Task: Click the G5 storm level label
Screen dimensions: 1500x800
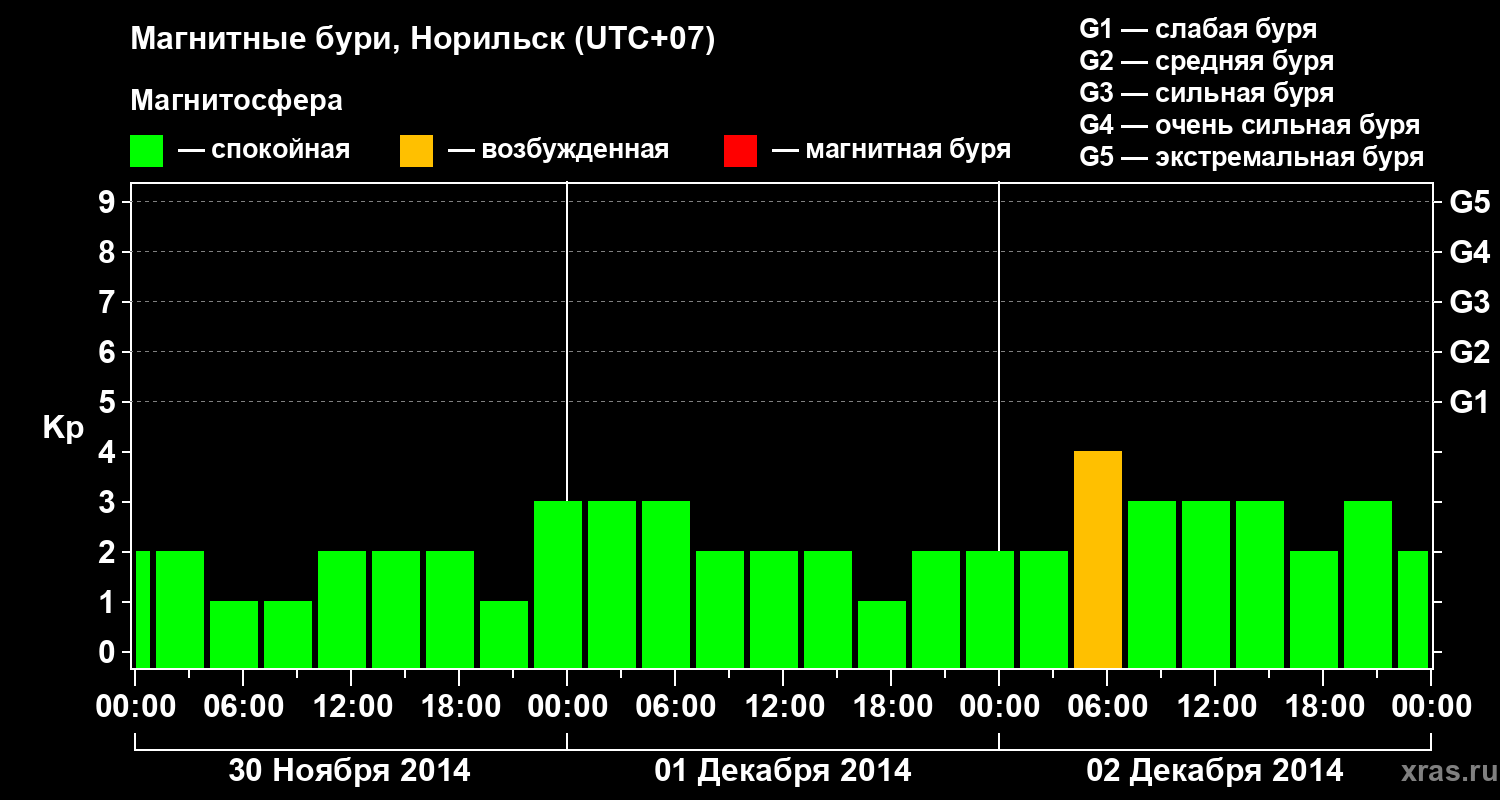Action: click(1469, 203)
